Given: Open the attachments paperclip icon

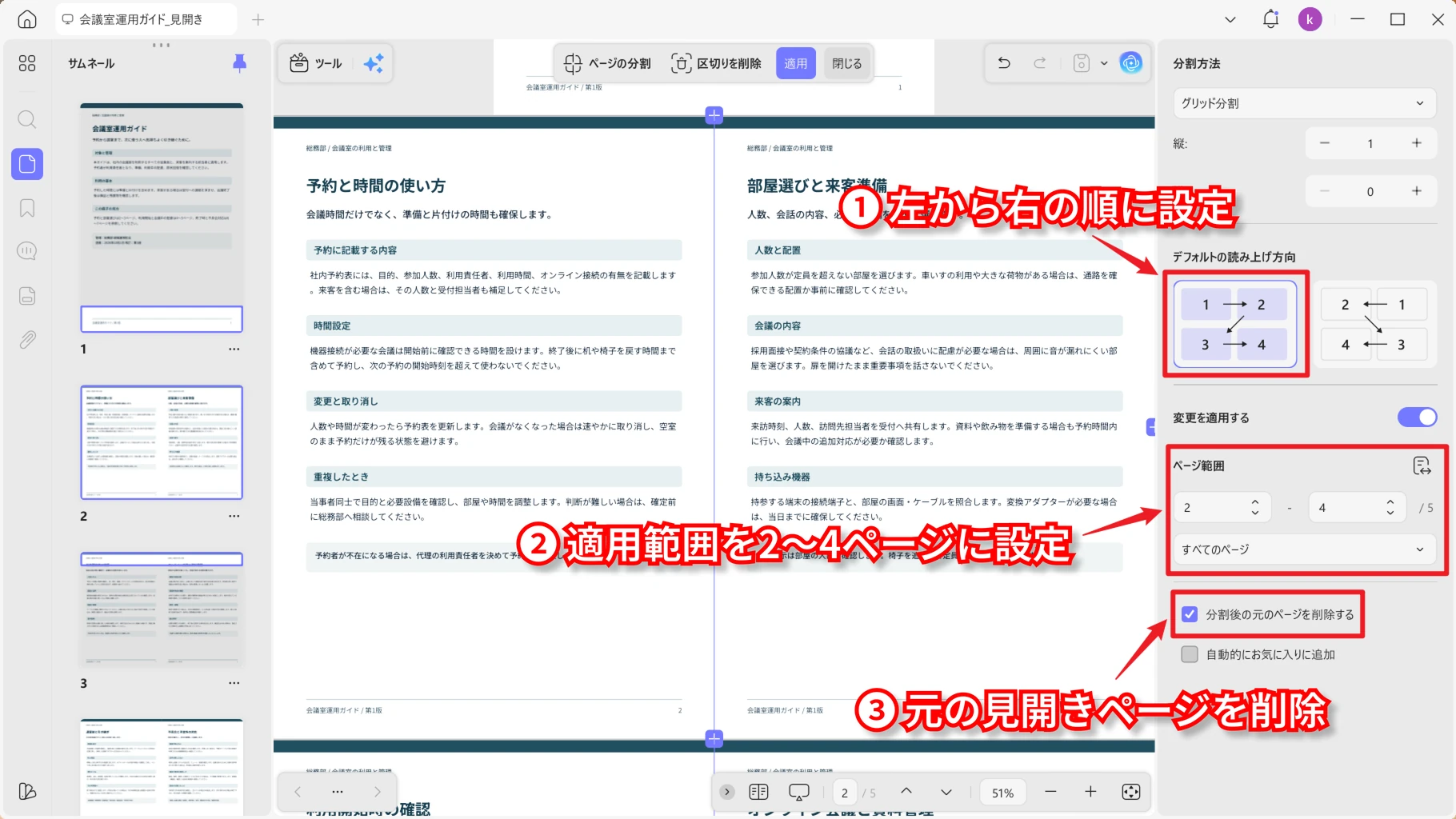Looking at the screenshot, I should [x=27, y=339].
